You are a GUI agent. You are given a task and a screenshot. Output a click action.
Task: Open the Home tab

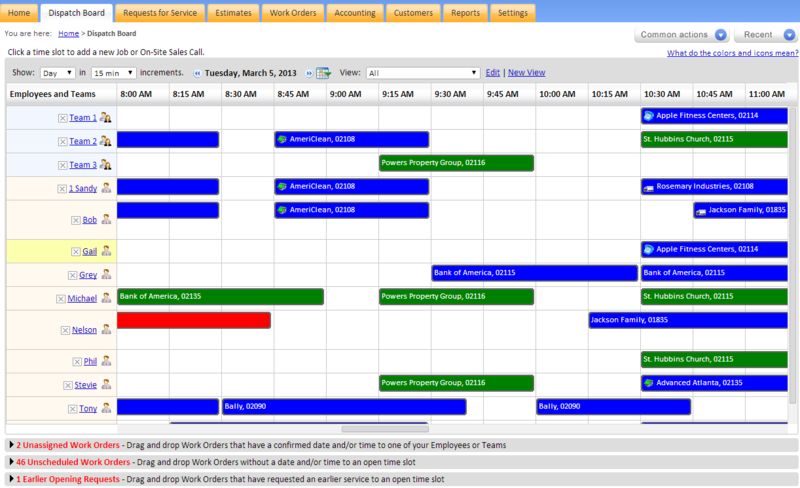[x=19, y=13]
